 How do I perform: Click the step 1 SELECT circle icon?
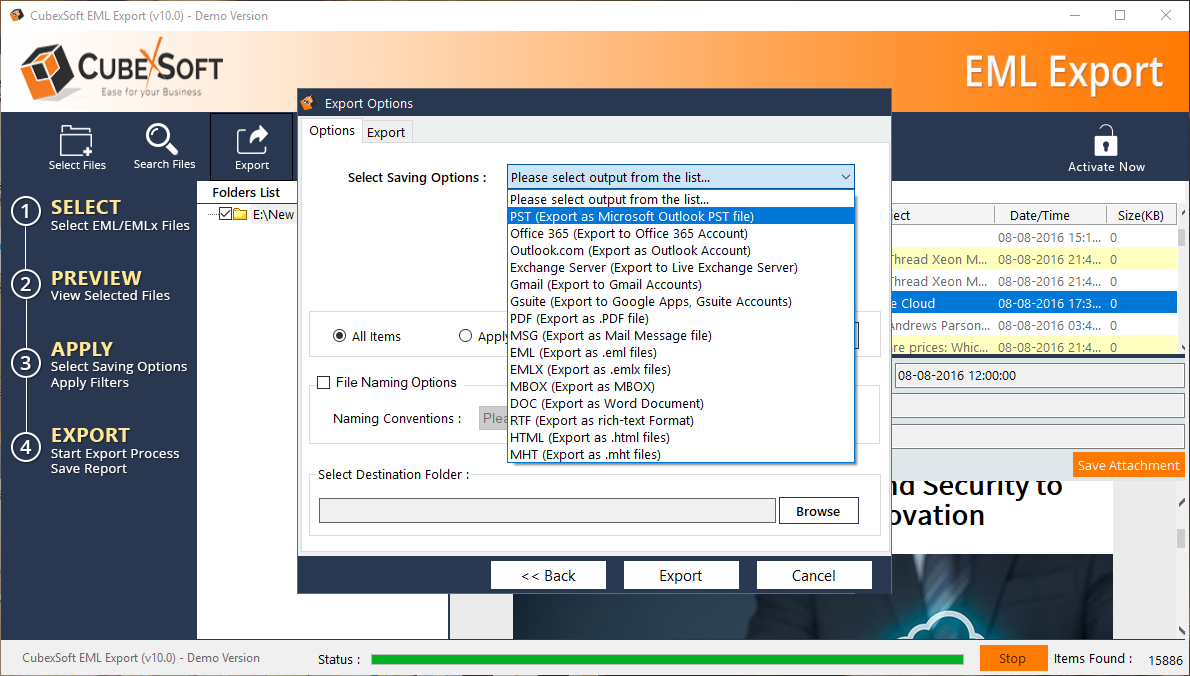click(x=26, y=211)
